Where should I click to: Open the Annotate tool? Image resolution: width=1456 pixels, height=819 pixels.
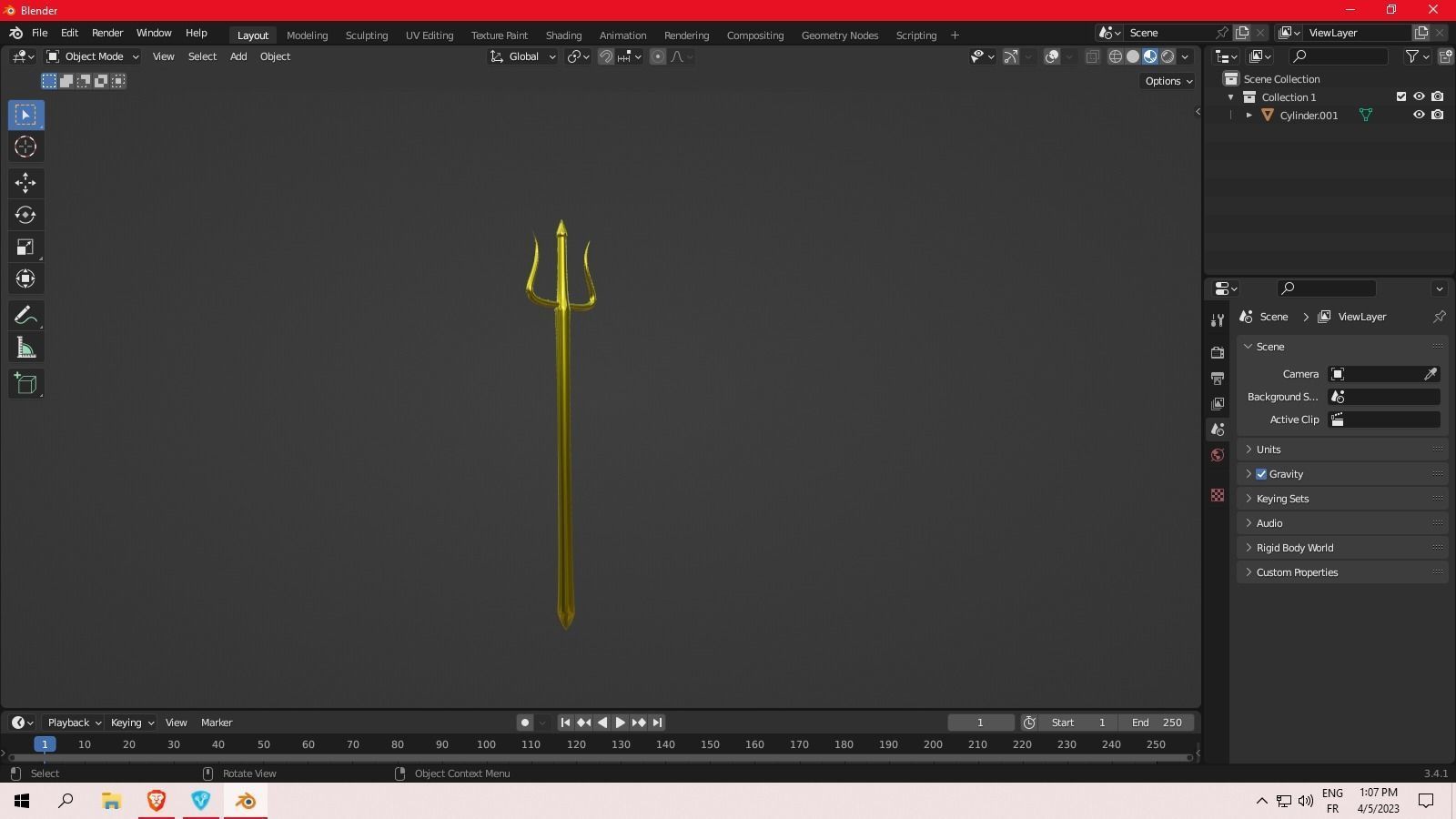[x=25, y=315]
